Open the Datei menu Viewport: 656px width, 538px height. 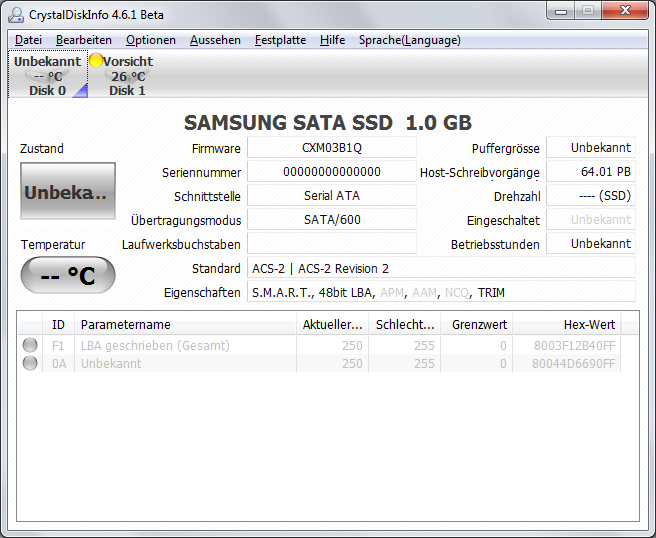pos(28,40)
